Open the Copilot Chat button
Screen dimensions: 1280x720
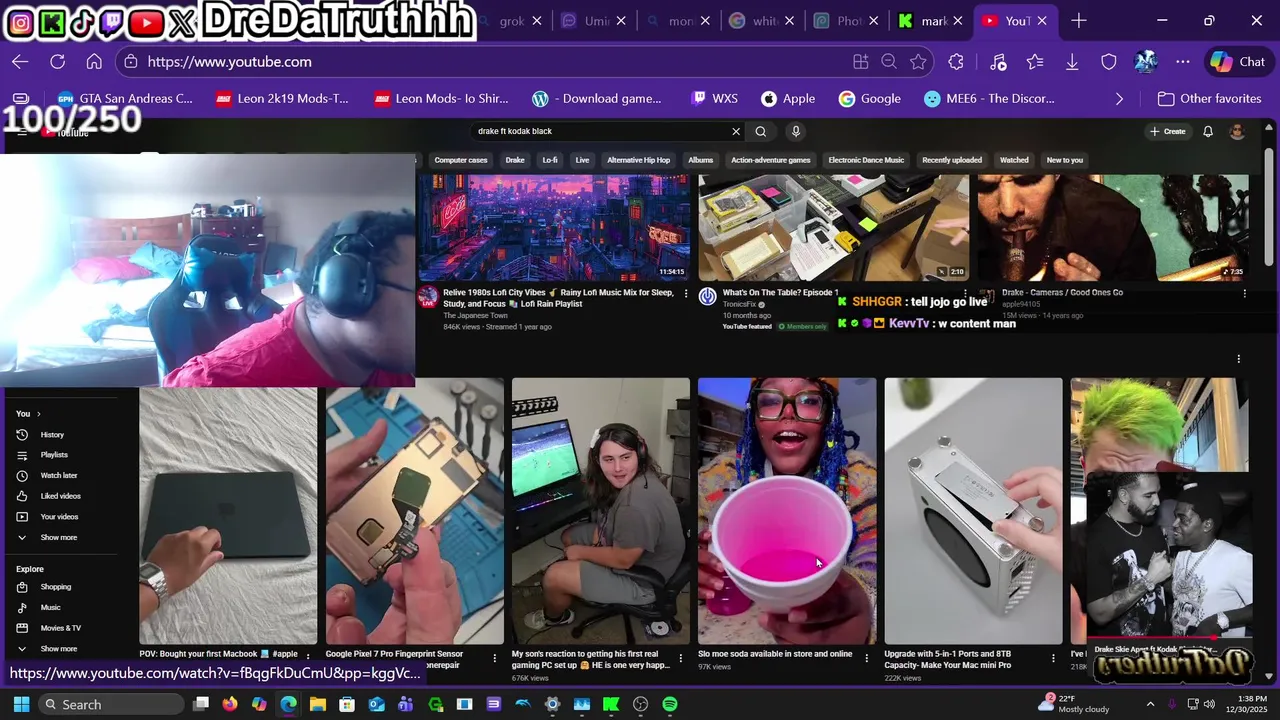point(1238,62)
